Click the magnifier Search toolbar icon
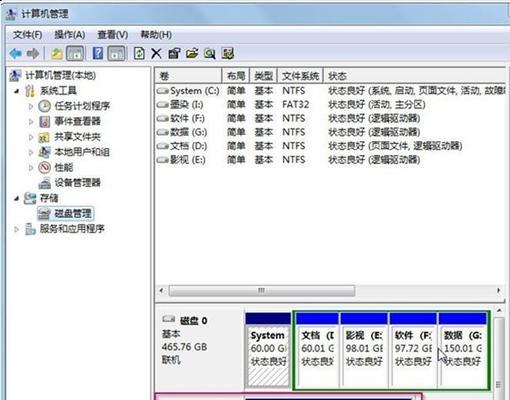The image size is (510, 400). tap(210, 53)
